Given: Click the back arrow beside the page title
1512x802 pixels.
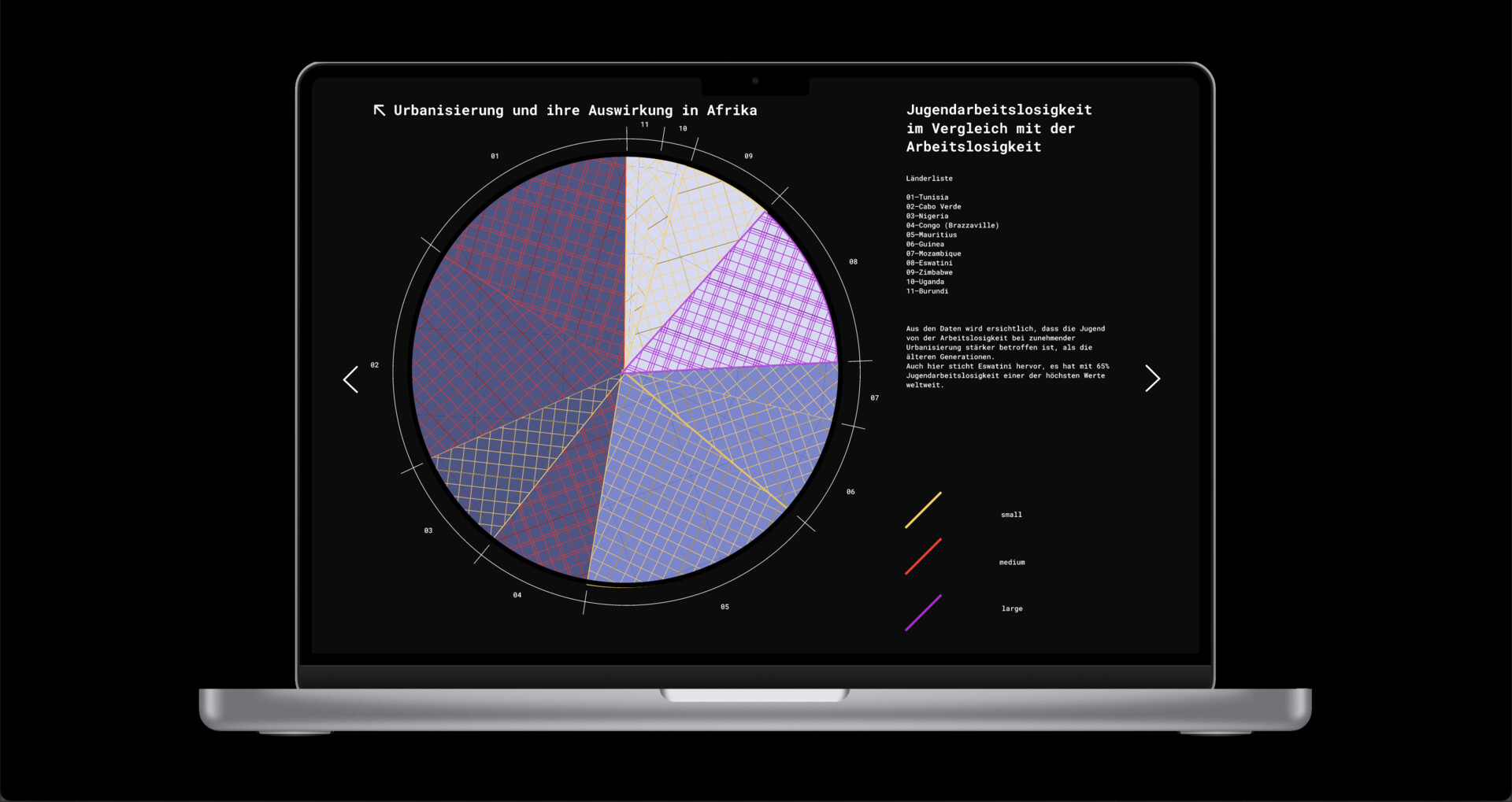Looking at the screenshot, I should tap(380, 110).
